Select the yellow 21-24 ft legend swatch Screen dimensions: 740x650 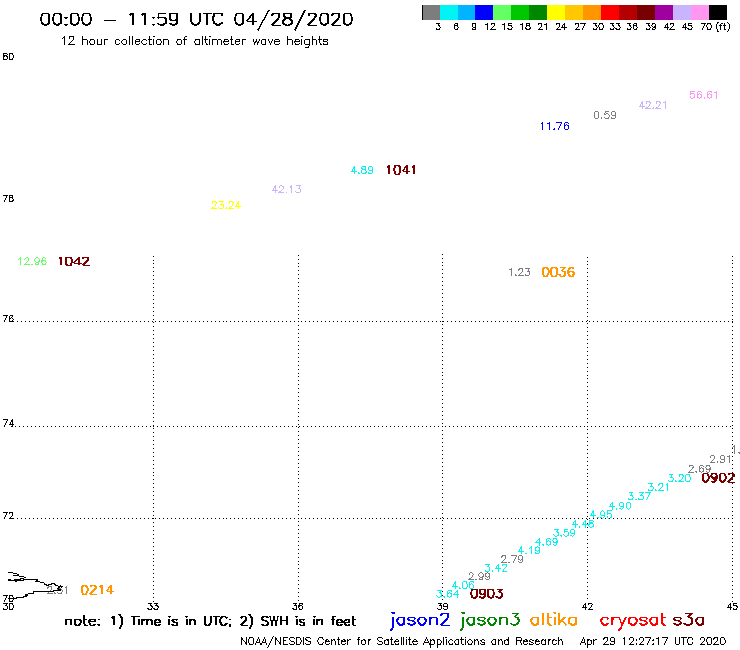pos(556,12)
